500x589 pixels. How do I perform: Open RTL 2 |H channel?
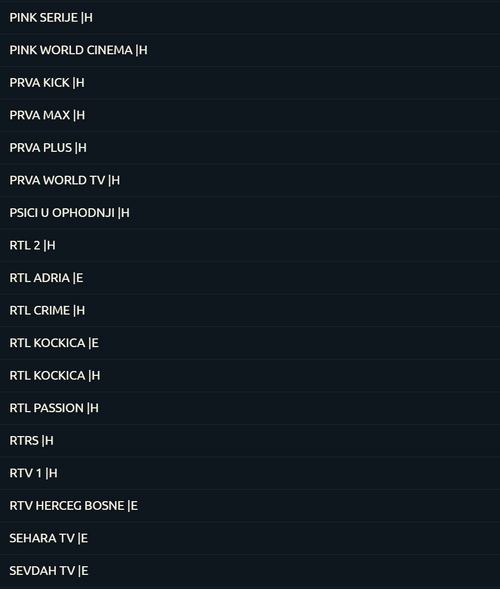tap(250, 246)
